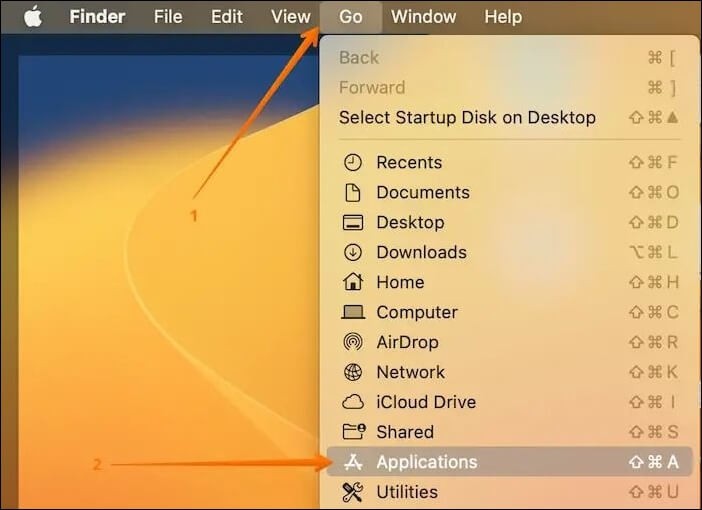
Task: Click the Utilities tools icon
Action: pyautogui.click(x=352, y=492)
